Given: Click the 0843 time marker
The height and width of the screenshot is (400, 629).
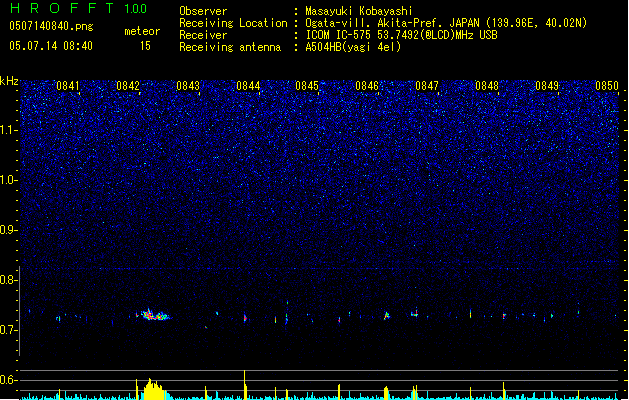Looking at the screenshot, I should click(188, 86).
